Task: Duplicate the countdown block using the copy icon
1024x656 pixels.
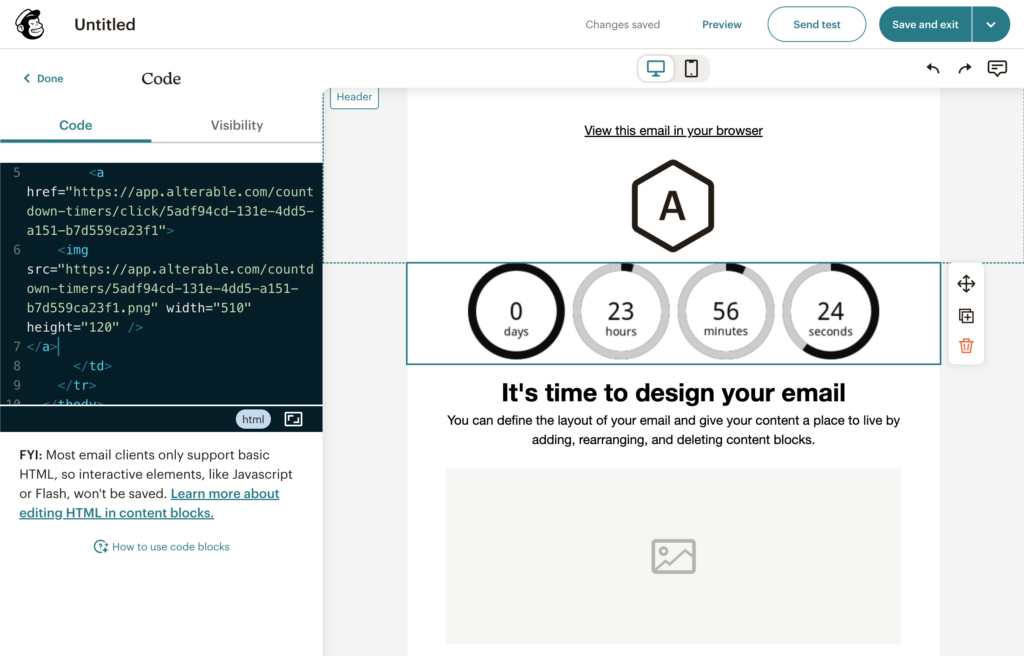Action: (965, 314)
